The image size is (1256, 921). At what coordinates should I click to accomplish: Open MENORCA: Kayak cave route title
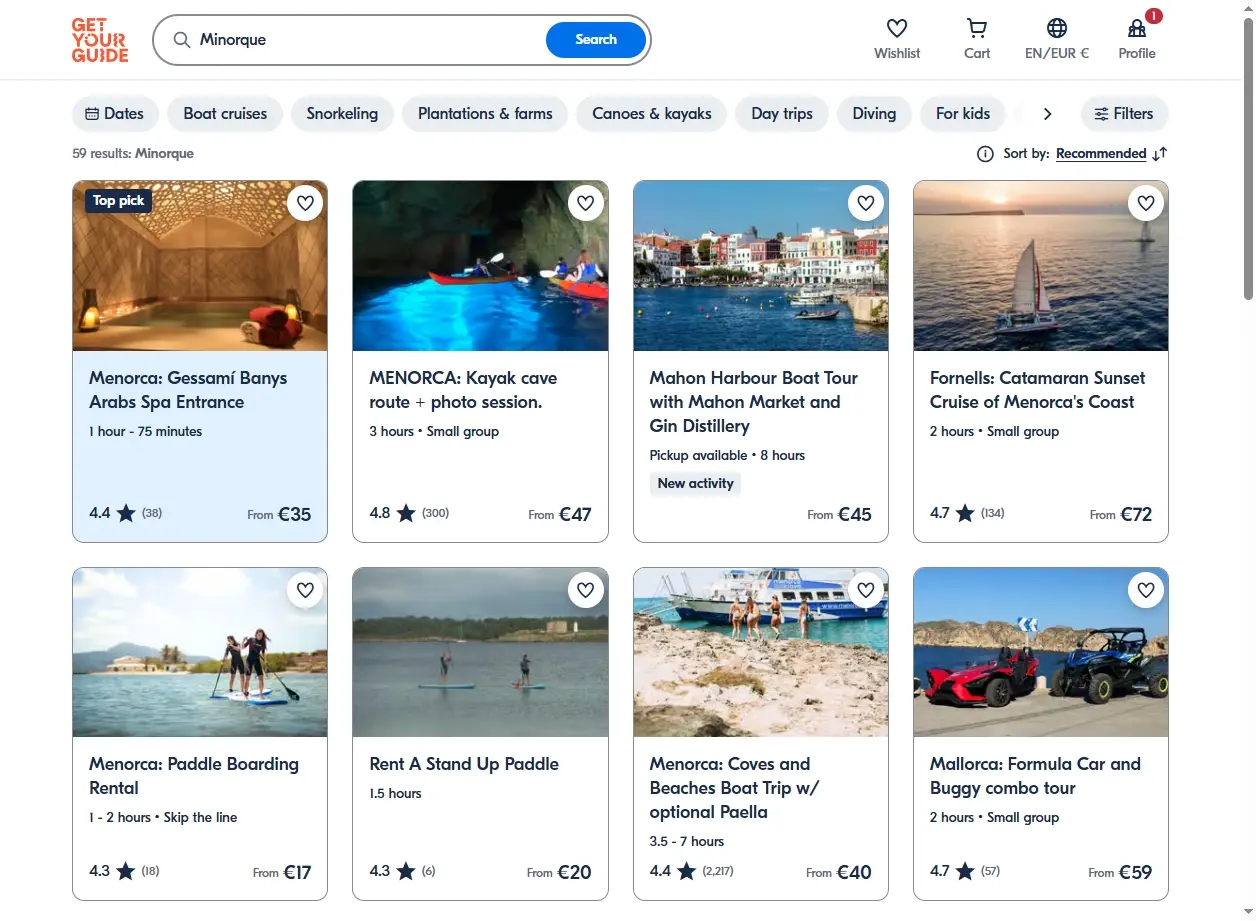[x=463, y=390]
